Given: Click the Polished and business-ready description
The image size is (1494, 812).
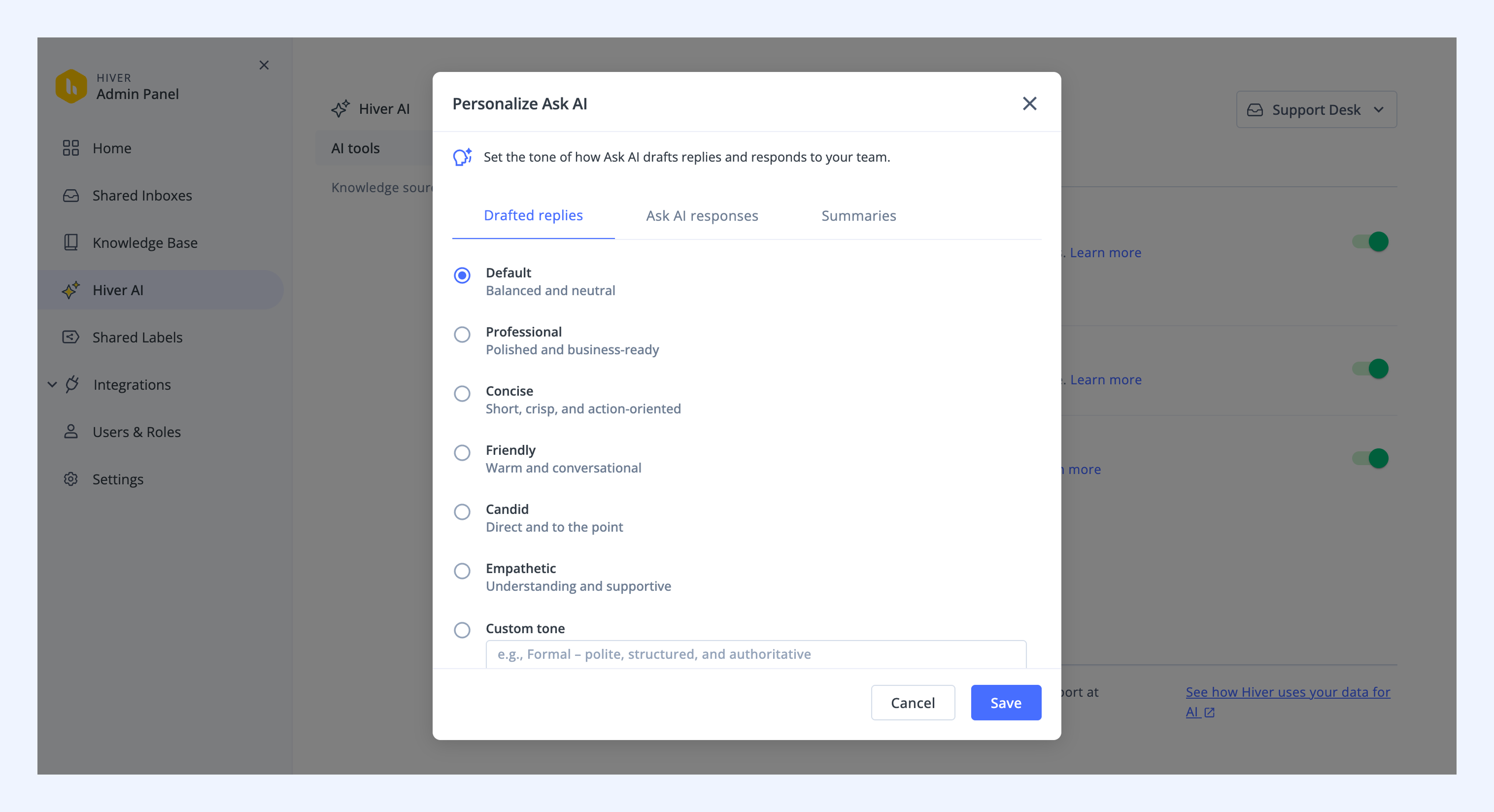Looking at the screenshot, I should click(x=572, y=350).
